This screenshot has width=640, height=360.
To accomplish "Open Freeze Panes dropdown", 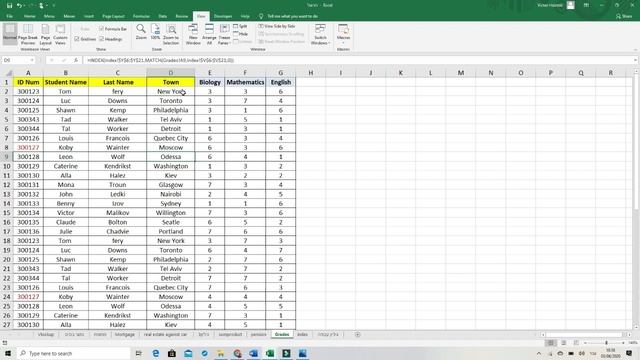I will (224, 34).
